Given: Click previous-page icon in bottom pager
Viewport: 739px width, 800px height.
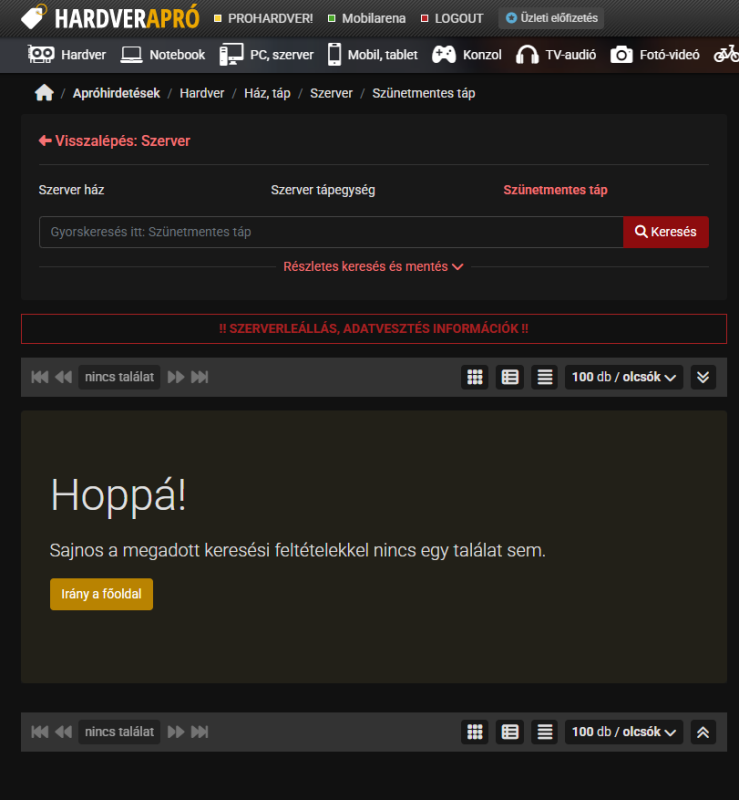Looking at the screenshot, I should [63, 732].
